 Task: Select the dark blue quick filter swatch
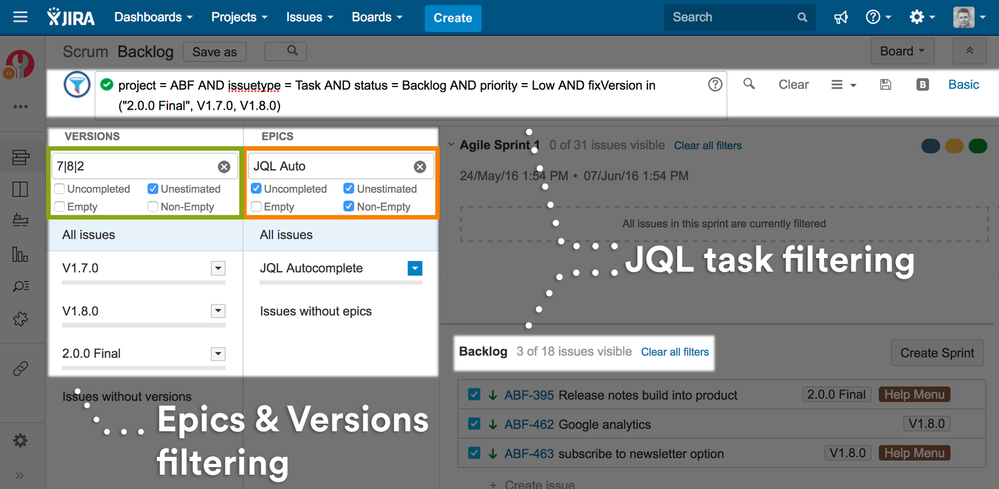pyautogui.click(x=931, y=146)
